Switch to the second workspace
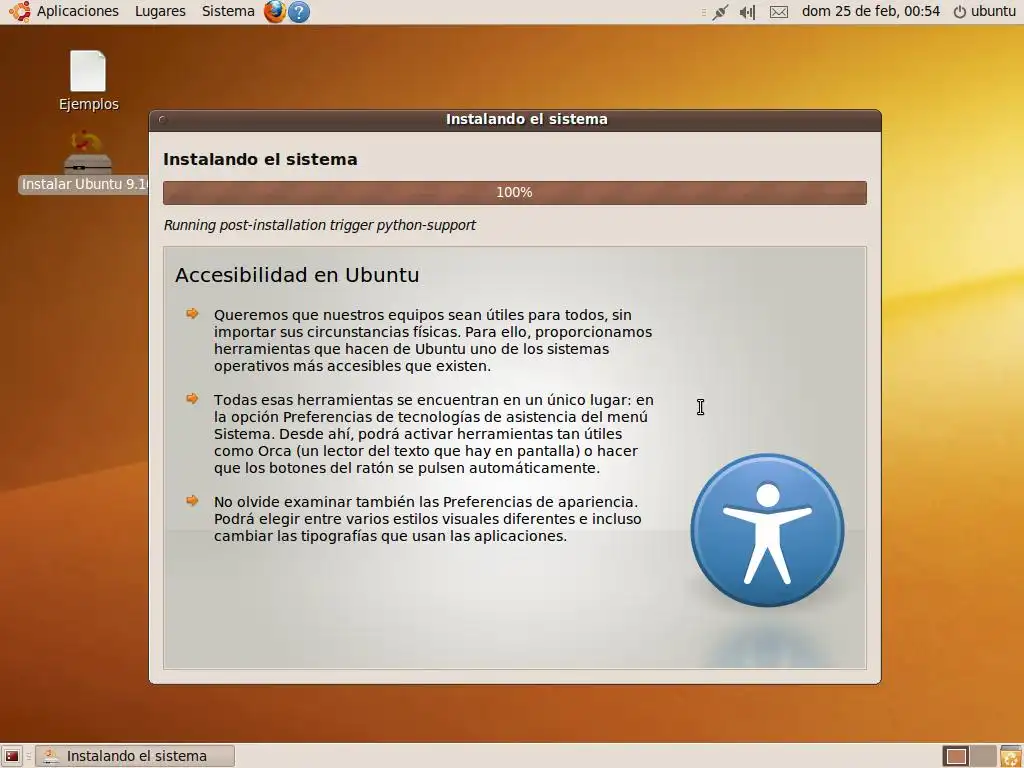The height and width of the screenshot is (768, 1024). [983, 756]
